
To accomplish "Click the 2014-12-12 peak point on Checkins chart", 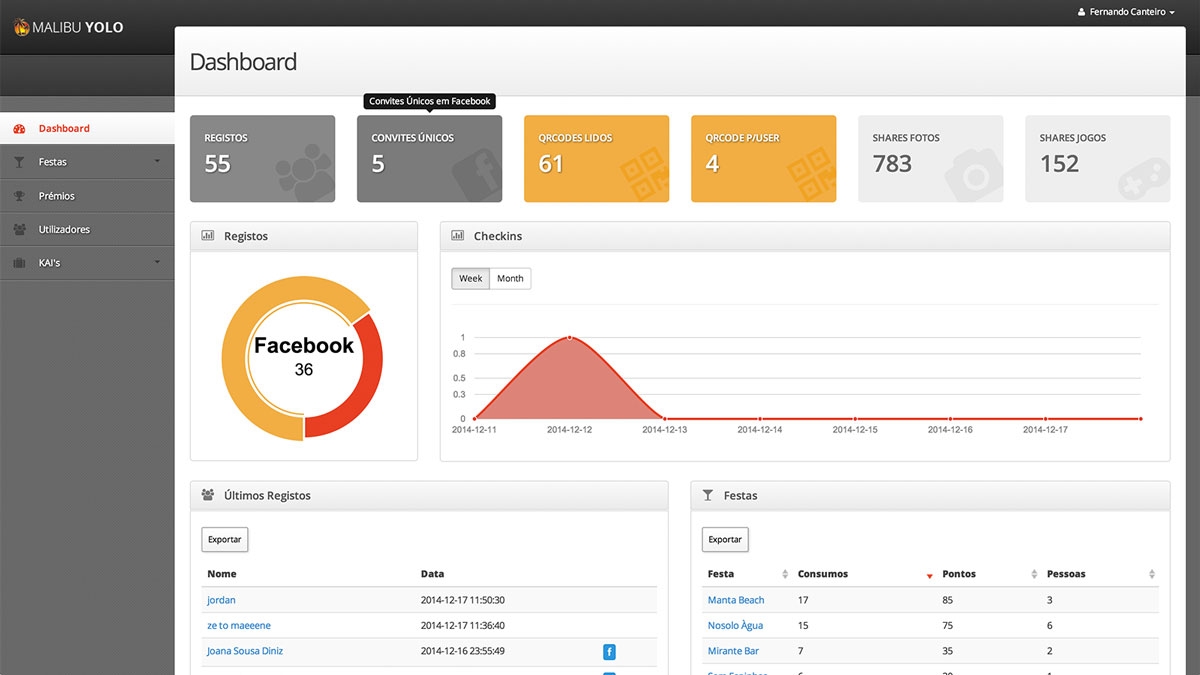I will click(x=569, y=338).
